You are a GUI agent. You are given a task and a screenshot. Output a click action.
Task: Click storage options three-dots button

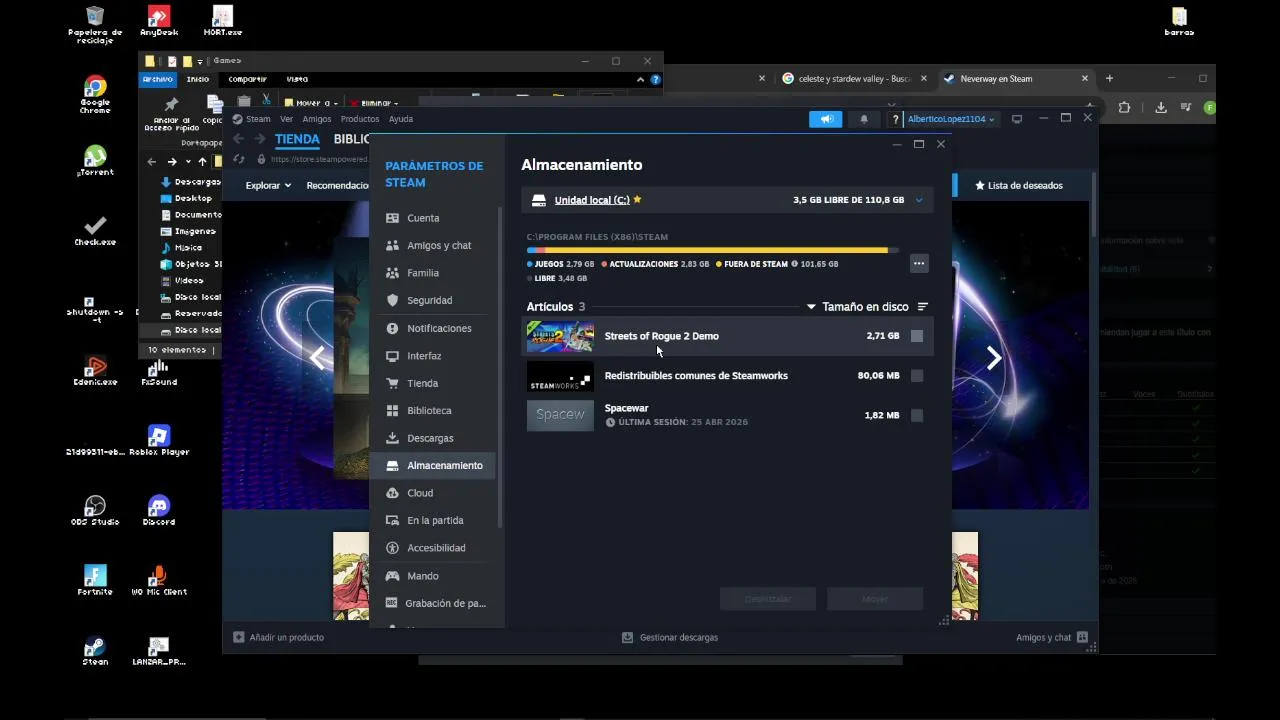point(919,264)
